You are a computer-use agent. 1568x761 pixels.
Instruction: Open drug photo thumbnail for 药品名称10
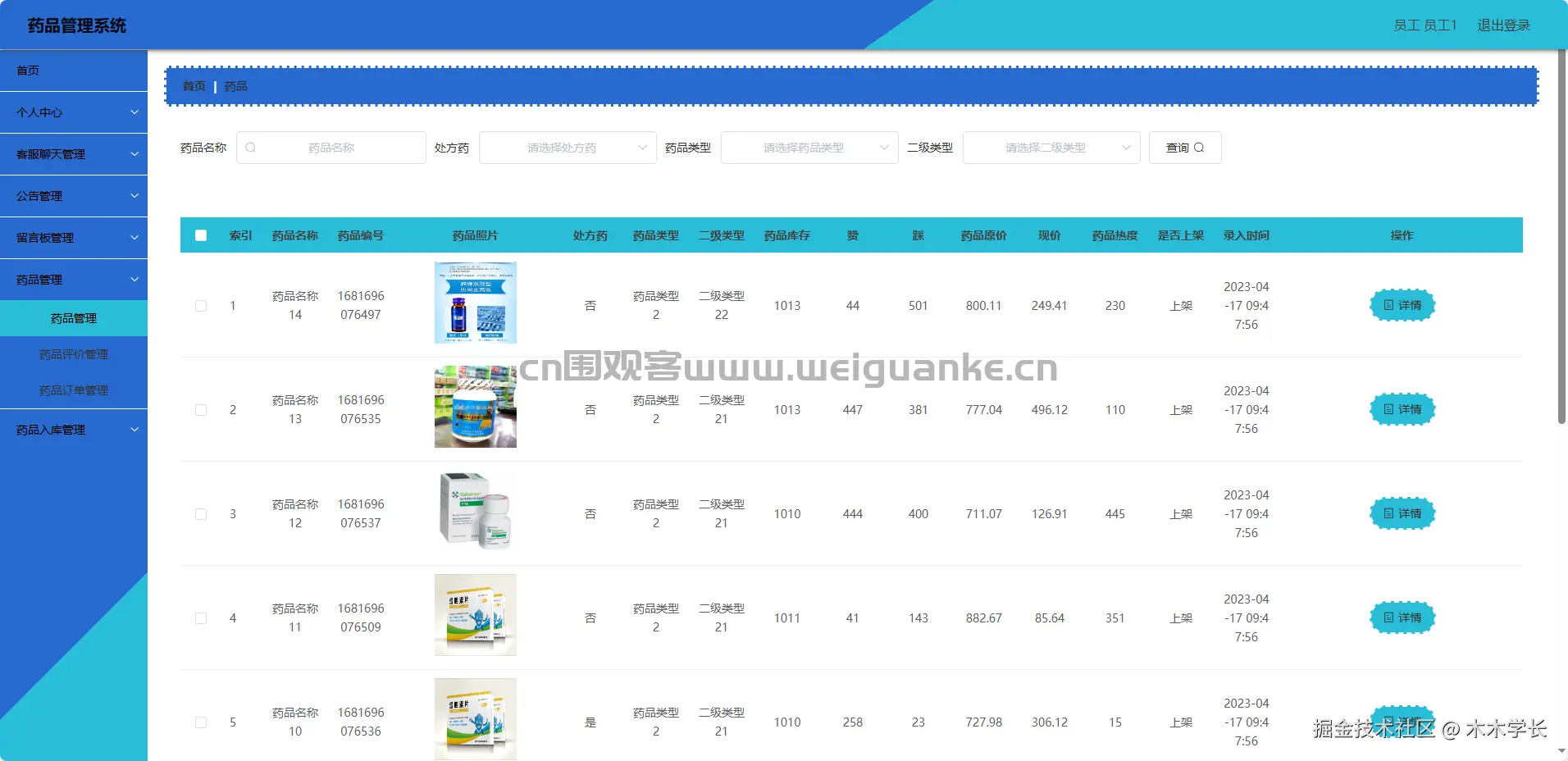tap(476, 719)
